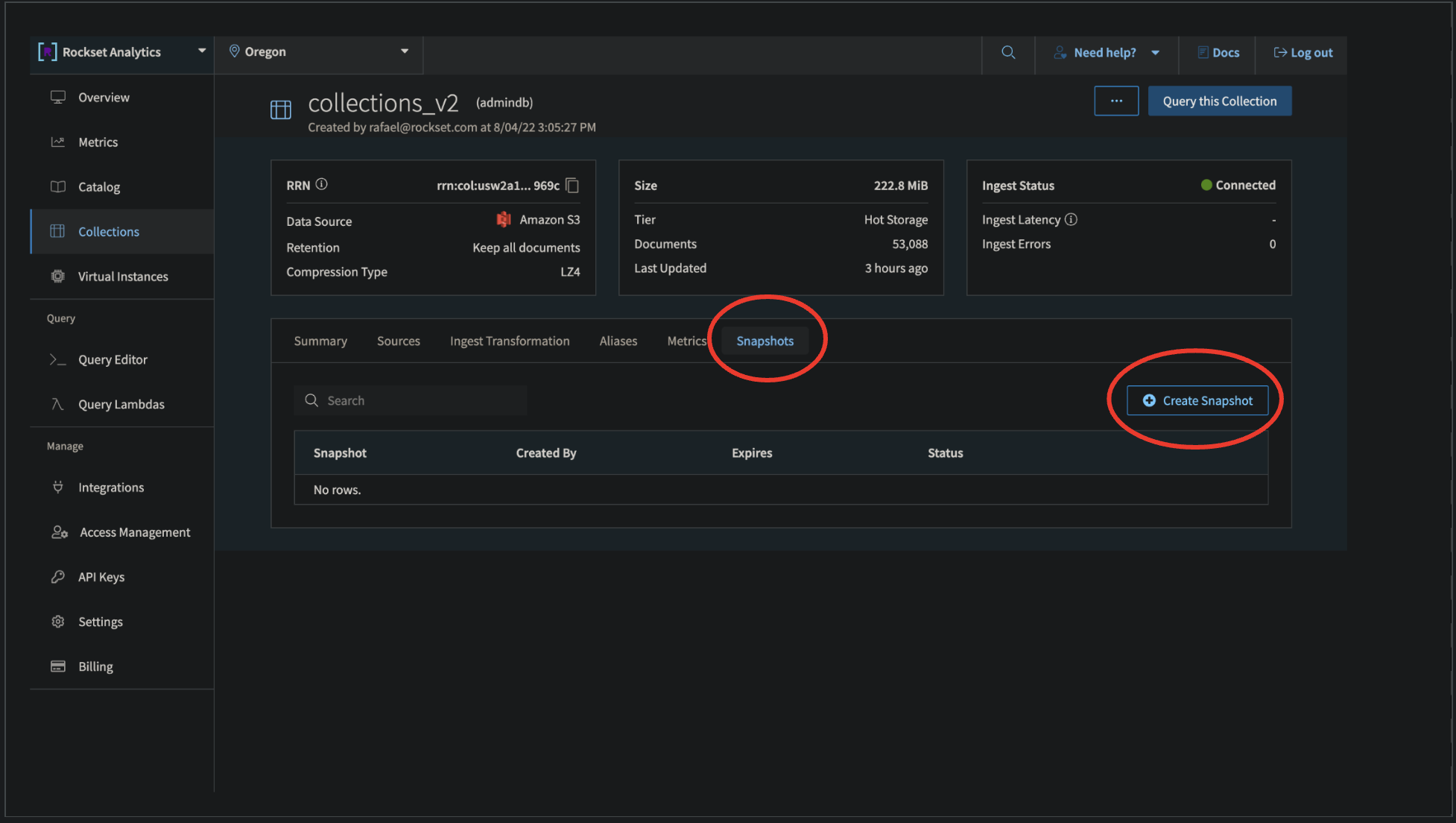This screenshot has width=1456, height=823.
Task: Expand the Need help? menu
Action: pos(1107,53)
